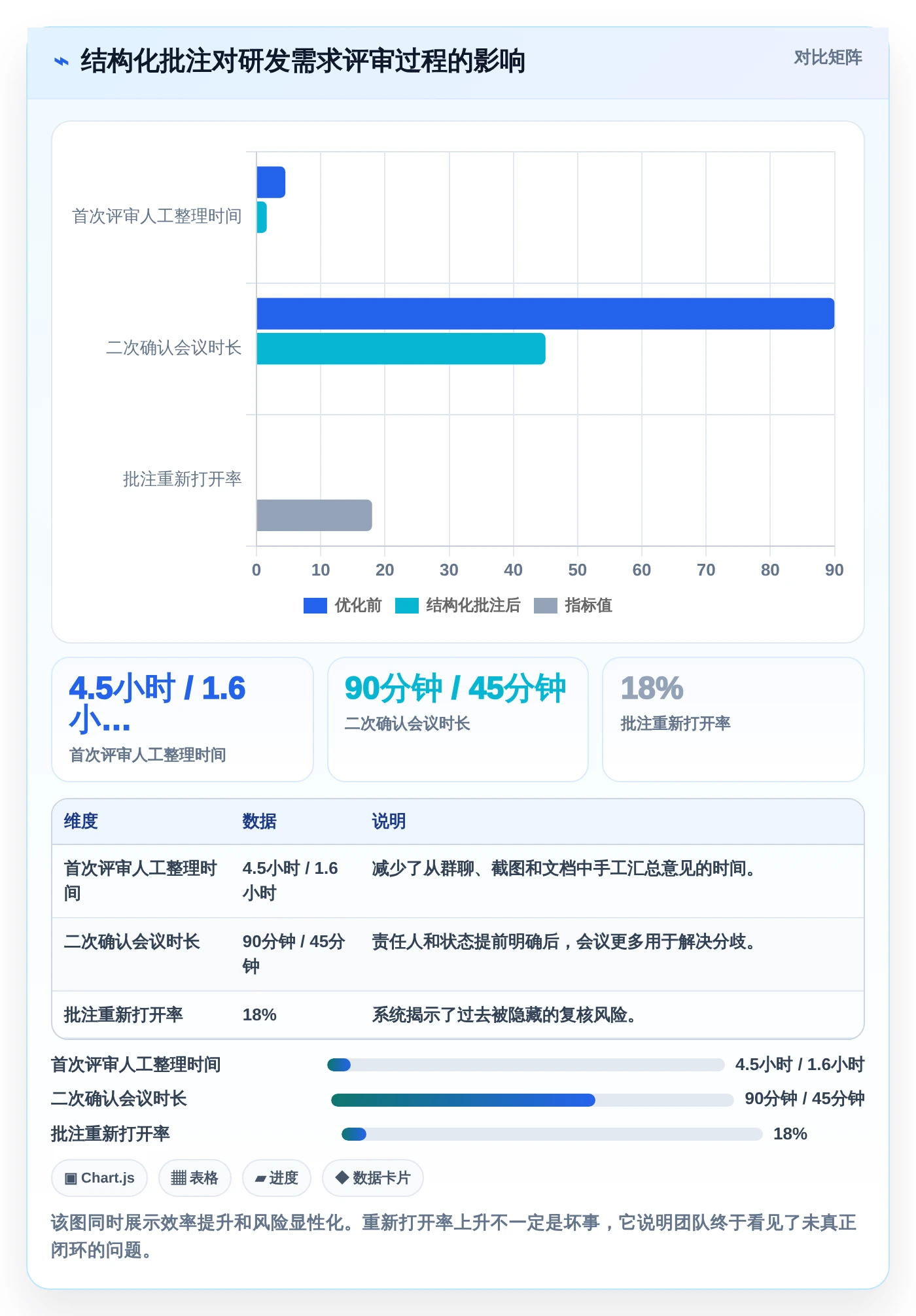Click the 18% progress value
The width and height of the screenshot is (916, 1316).
point(790,1134)
